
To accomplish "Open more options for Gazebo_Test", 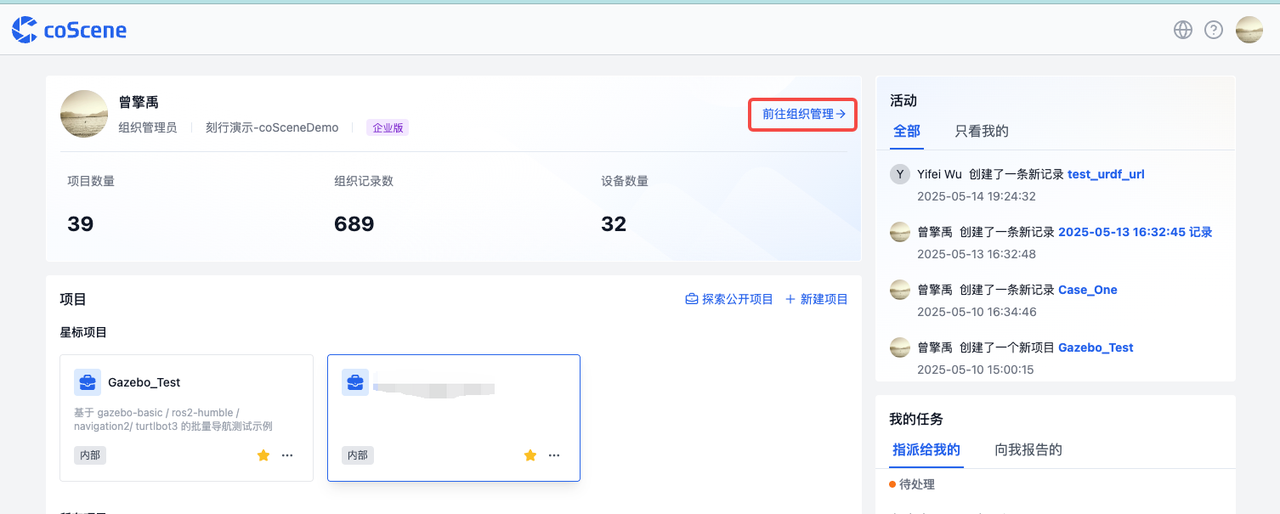I will click(288, 455).
